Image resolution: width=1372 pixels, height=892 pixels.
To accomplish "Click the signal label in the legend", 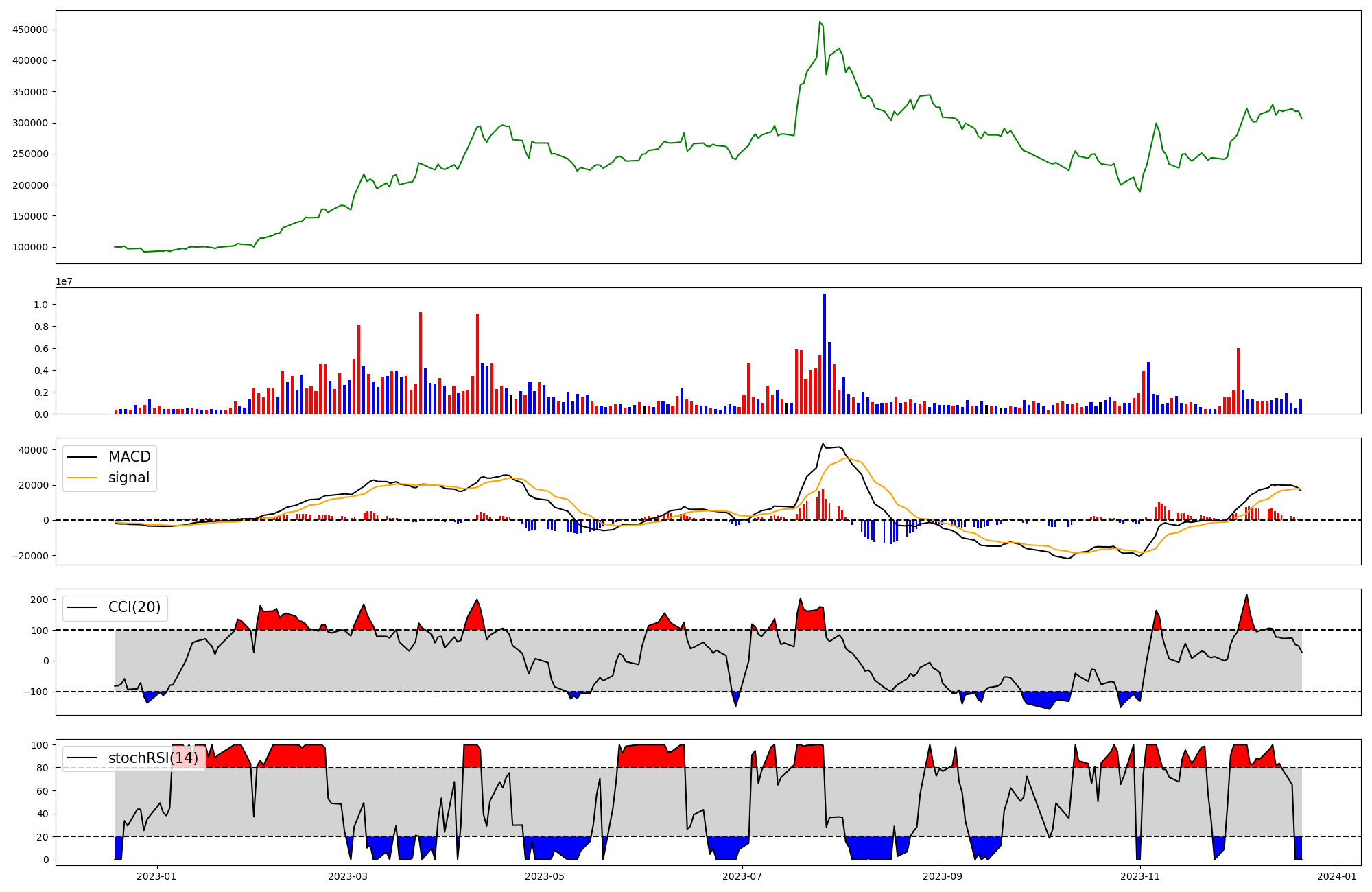I will point(129,478).
